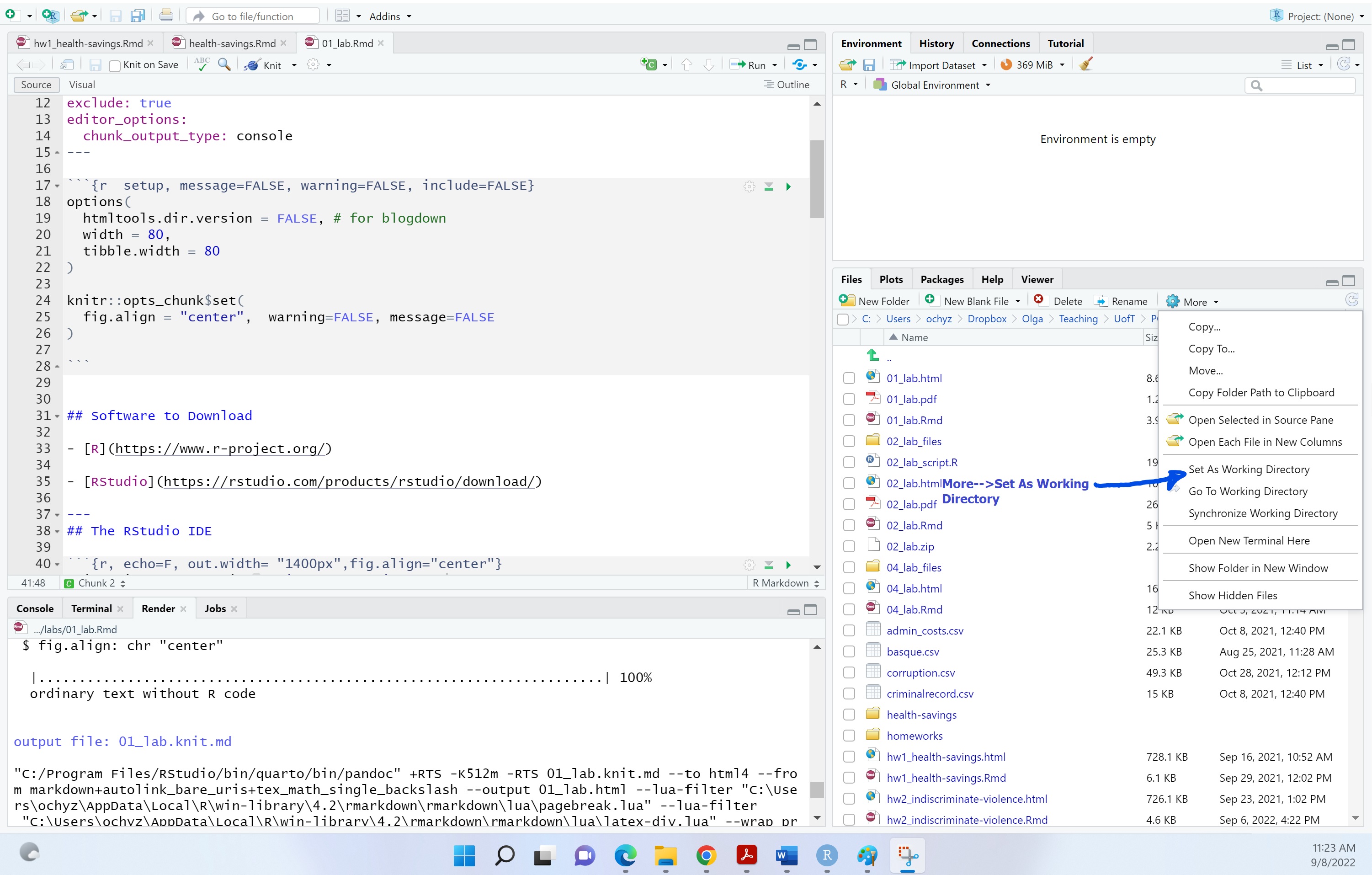Open chunk options gear on line 17
Viewport: 1372px width, 875px height.
(x=749, y=187)
